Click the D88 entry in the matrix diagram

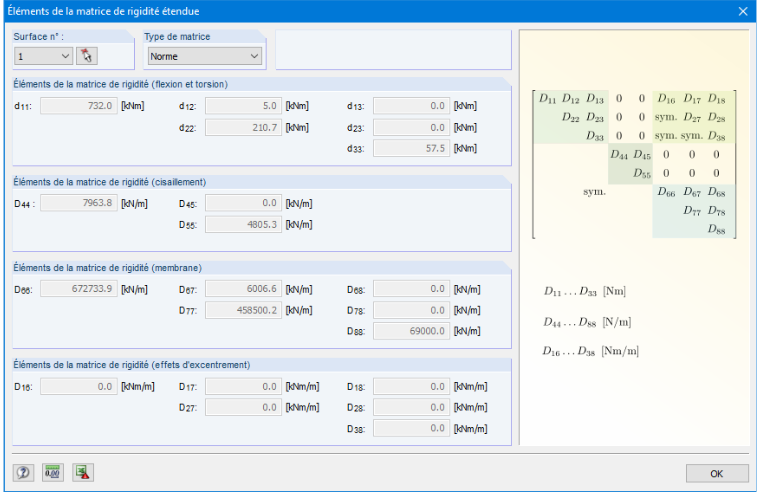[716, 229]
